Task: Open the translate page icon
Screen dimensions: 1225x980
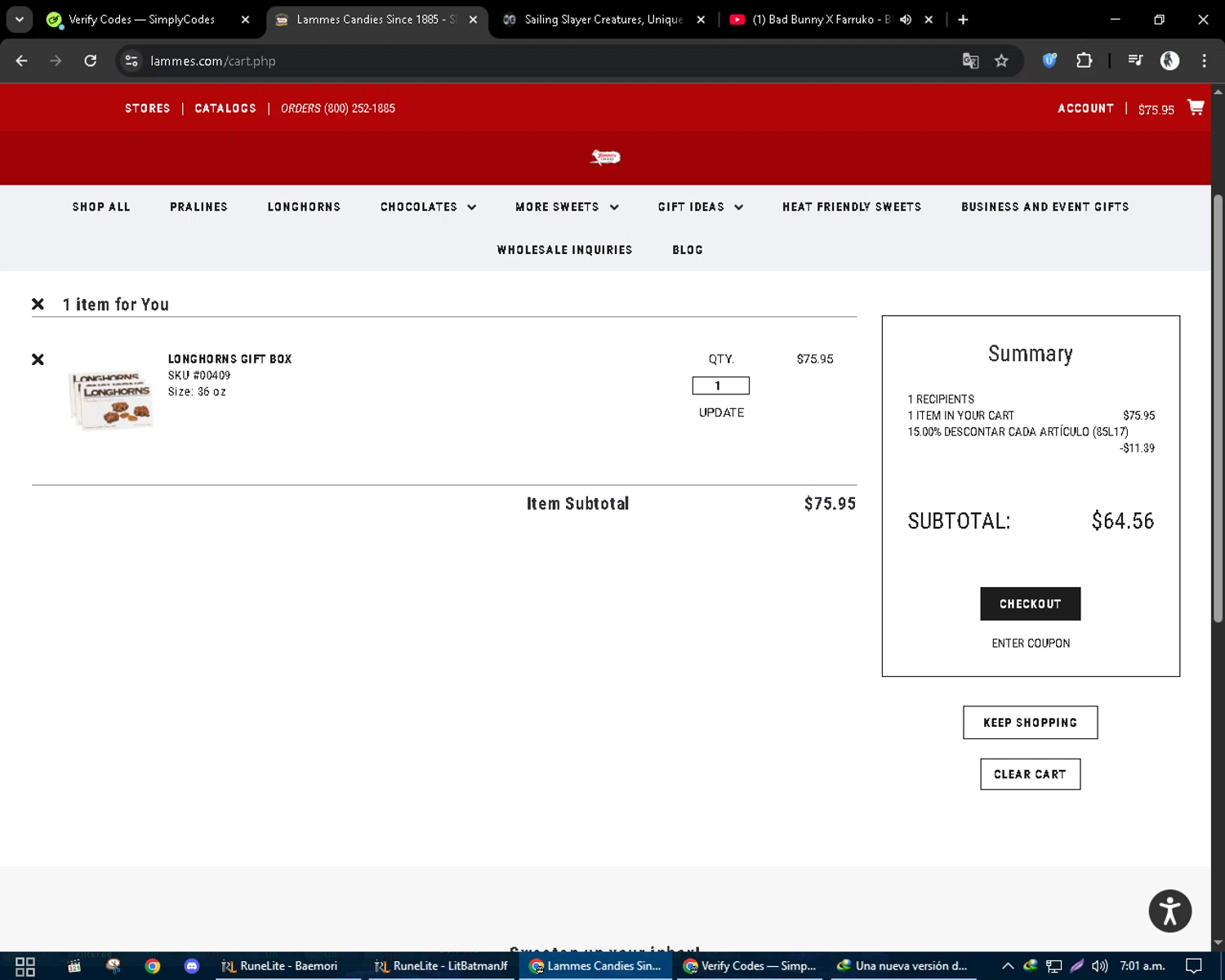Action: [x=970, y=60]
